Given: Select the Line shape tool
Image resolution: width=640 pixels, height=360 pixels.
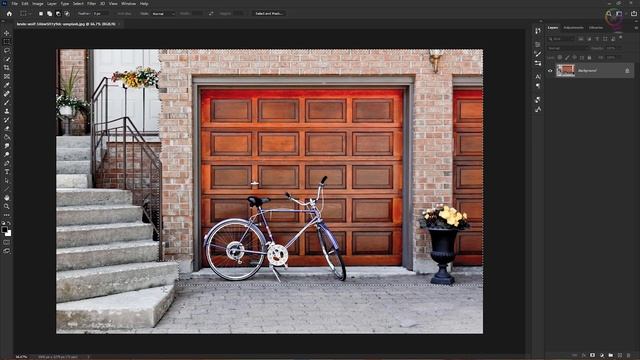Looking at the screenshot, I should tap(7, 189).
